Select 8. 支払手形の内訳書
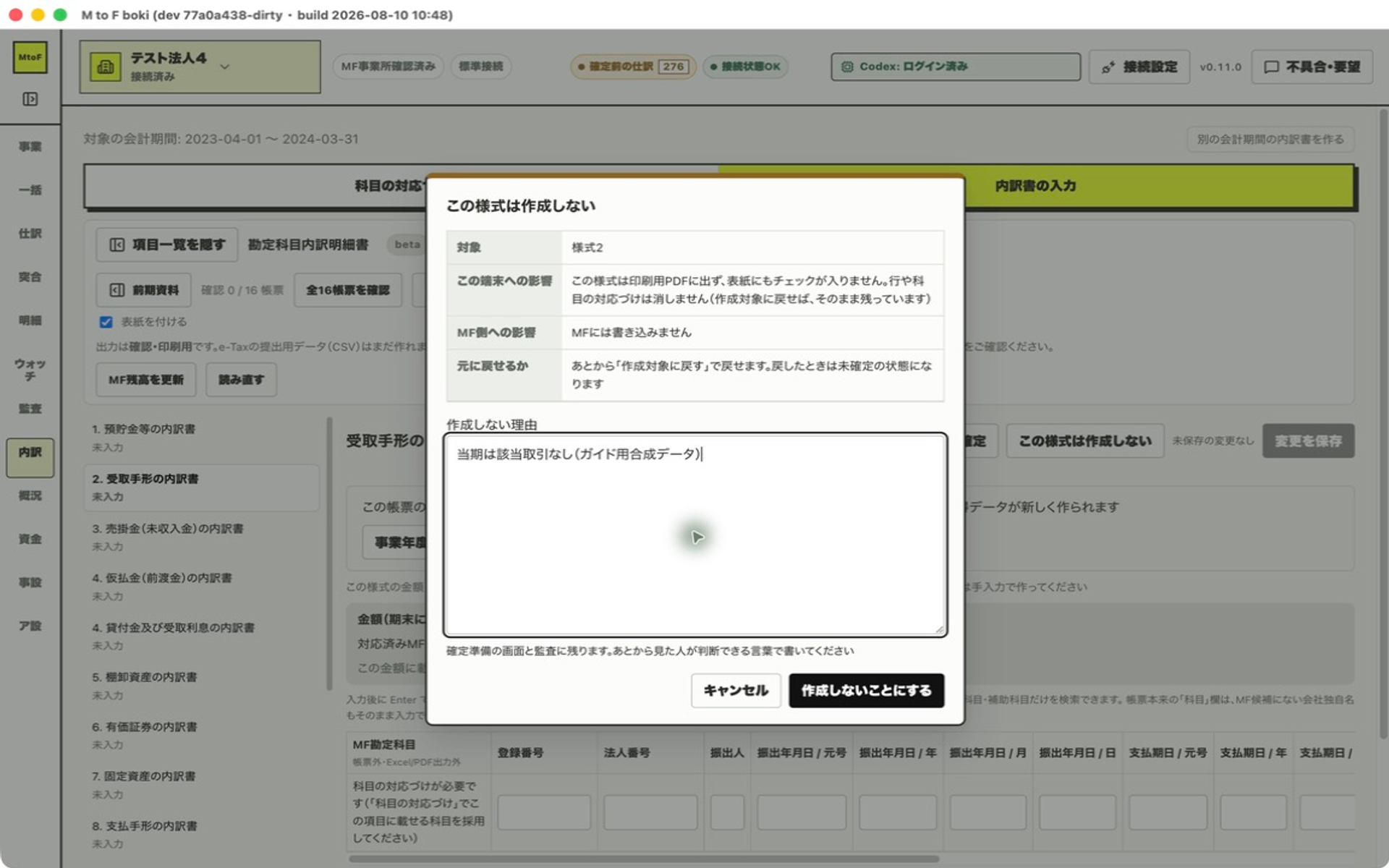Viewport: 1389px width, 868px height. [203, 834]
